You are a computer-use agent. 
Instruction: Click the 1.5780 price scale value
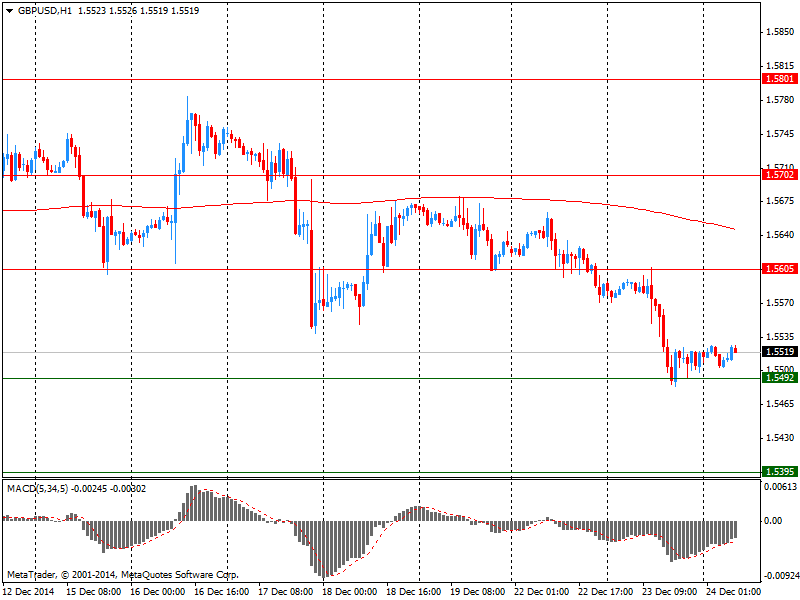click(780, 100)
